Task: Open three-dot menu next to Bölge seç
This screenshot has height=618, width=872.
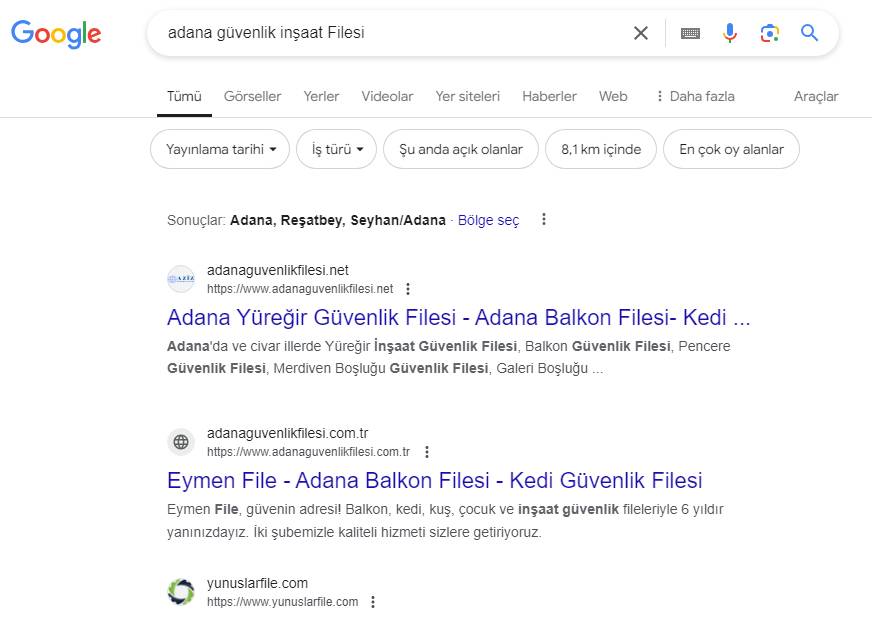Action: point(544,220)
